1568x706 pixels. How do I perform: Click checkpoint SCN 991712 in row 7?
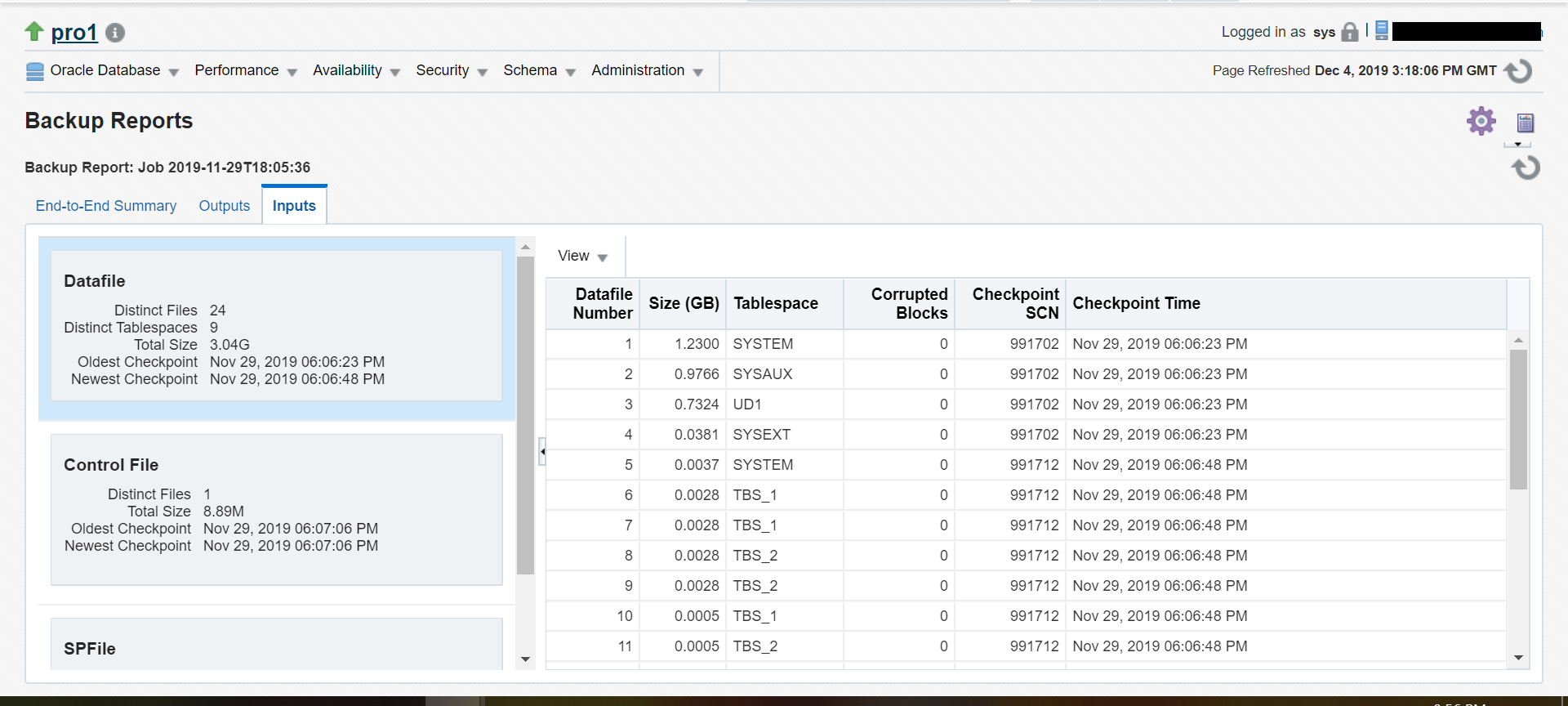click(x=1034, y=525)
